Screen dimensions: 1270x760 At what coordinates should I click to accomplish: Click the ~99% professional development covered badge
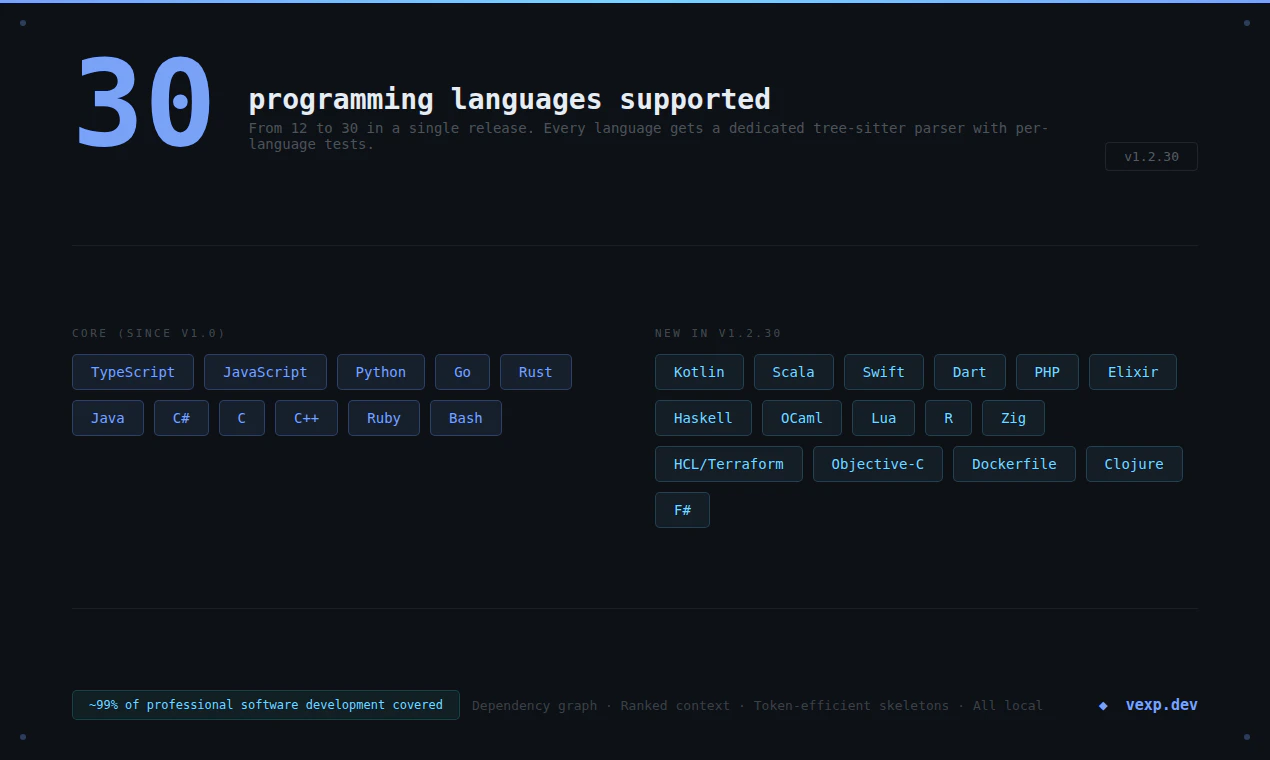266,705
